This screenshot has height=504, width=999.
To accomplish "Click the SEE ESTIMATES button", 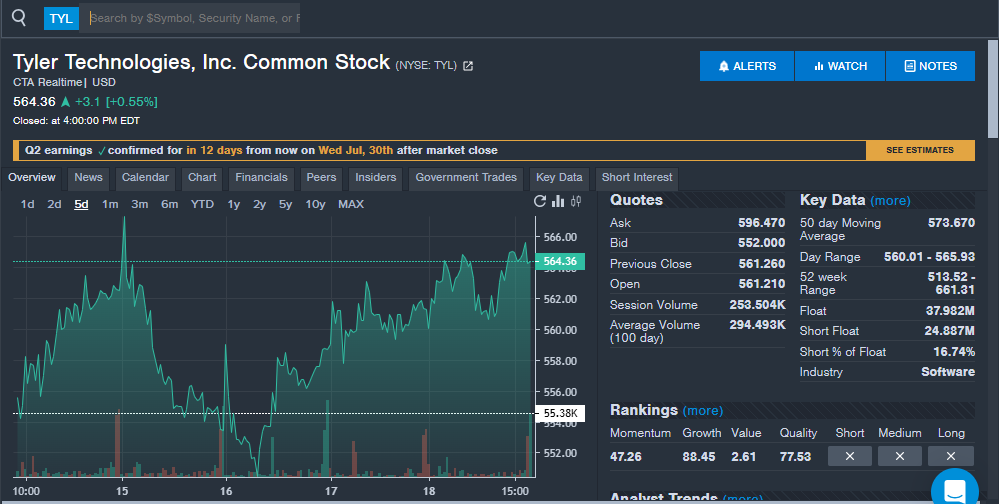I will click(x=920, y=150).
